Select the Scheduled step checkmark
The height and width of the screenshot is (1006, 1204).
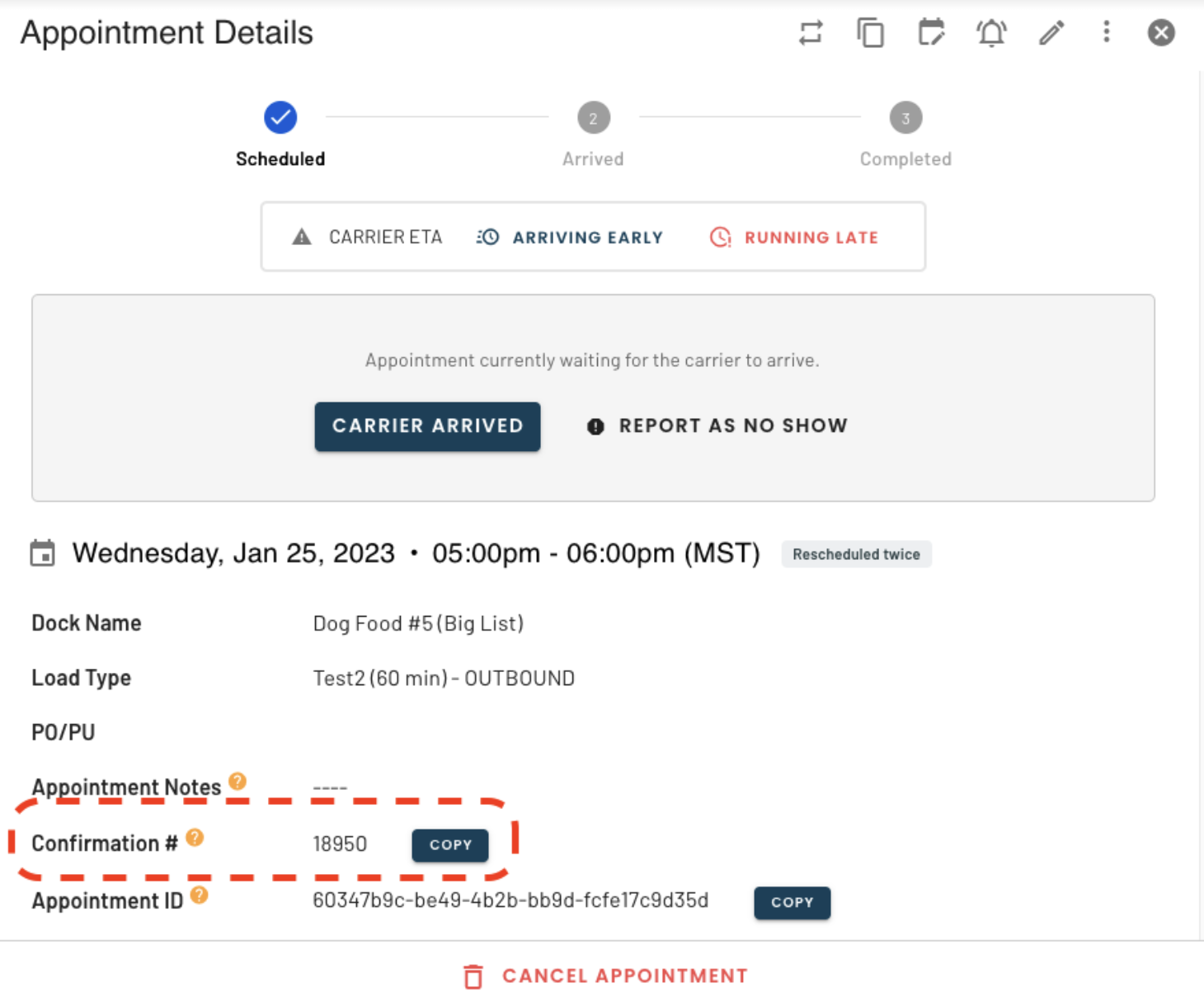(280, 117)
